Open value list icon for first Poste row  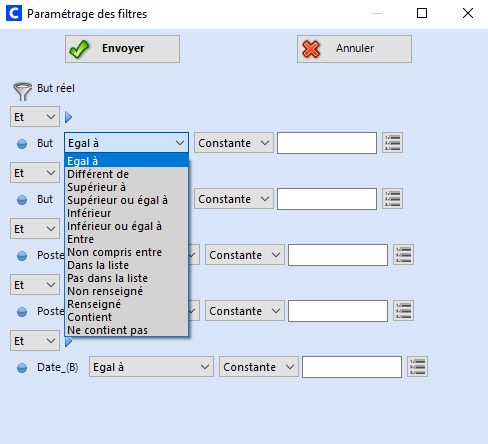coord(403,255)
